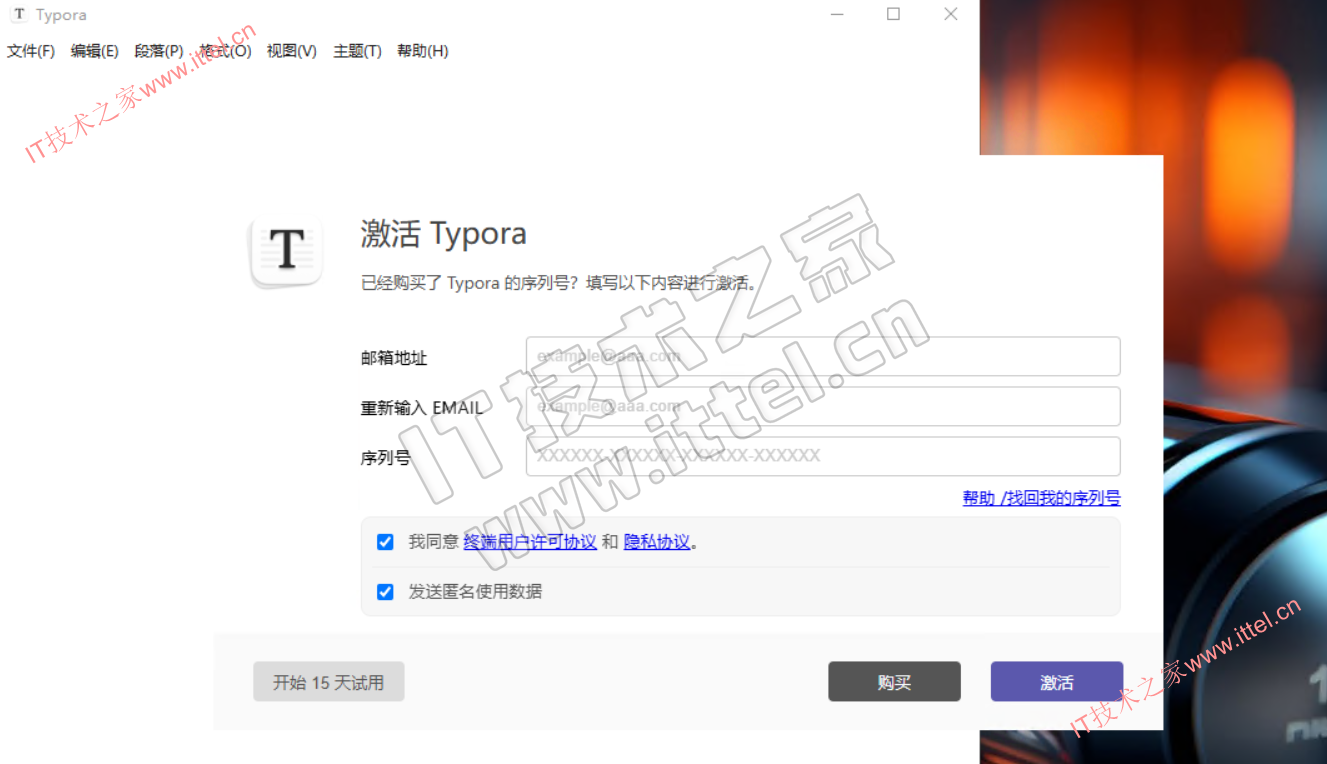The height and width of the screenshot is (764, 1327).
Task: Follow the 隐私协议 privacy link
Action: (657, 542)
